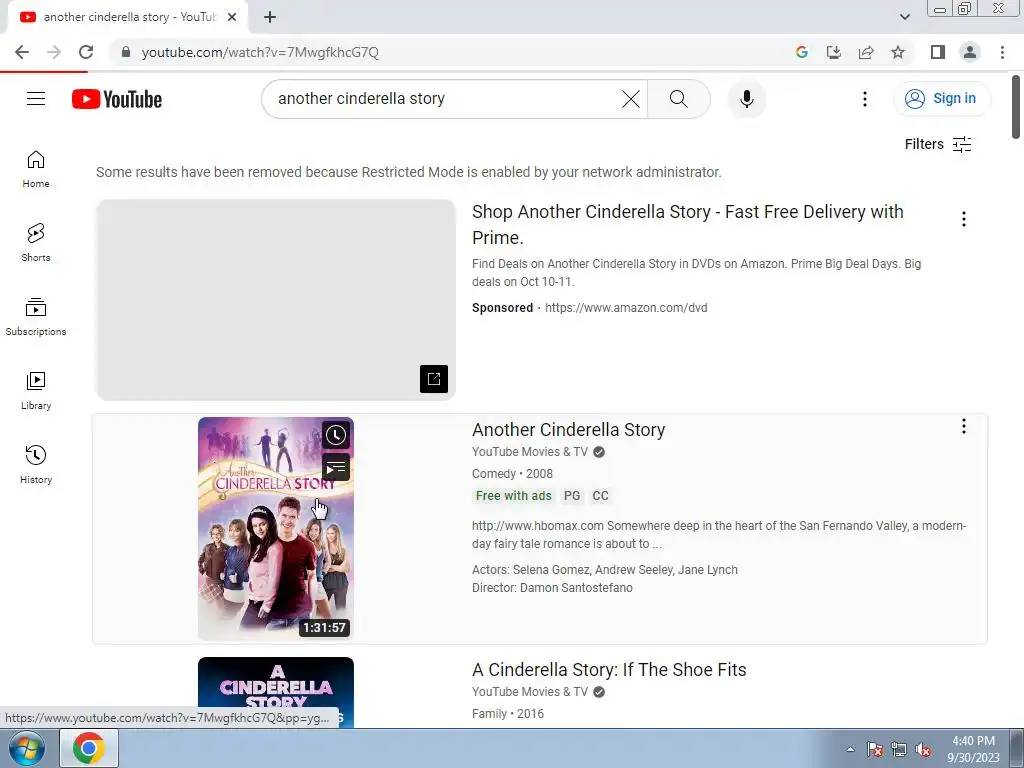This screenshot has width=1024, height=768.
Task: Click the 1:31:57 duration badge
Action: 325,628
